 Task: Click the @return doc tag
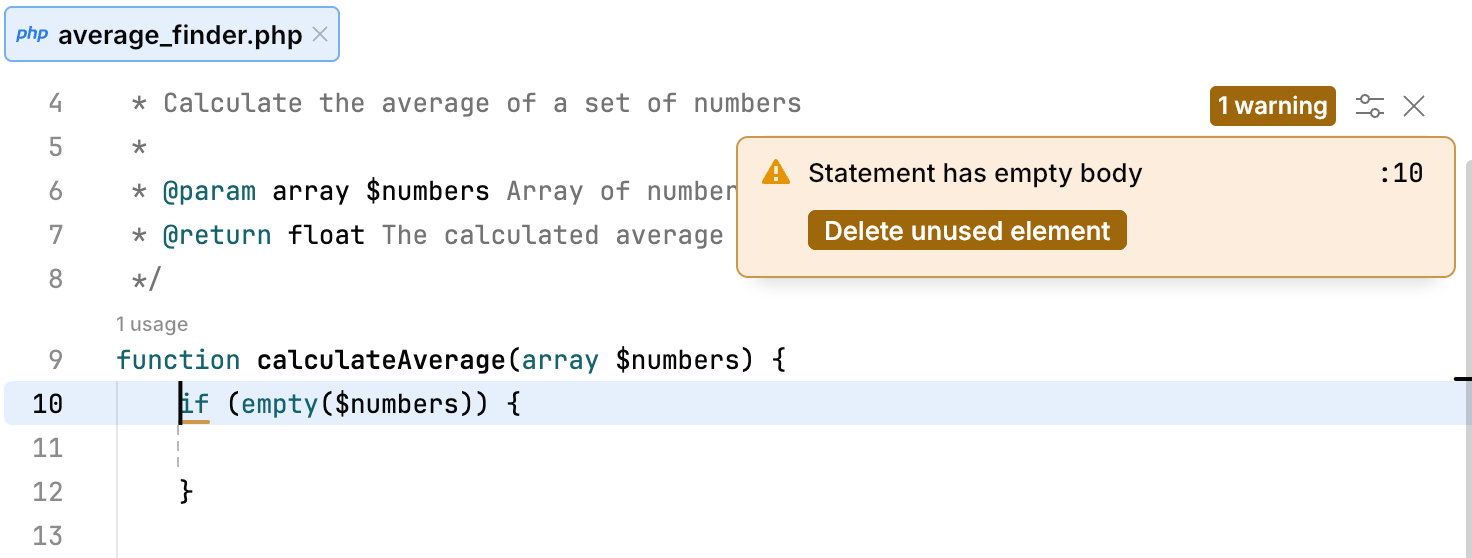217,235
